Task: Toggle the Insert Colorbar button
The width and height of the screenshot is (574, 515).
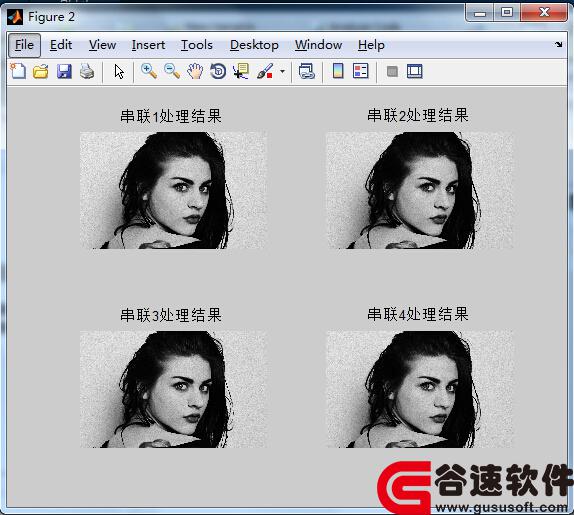Action: pyautogui.click(x=338, y=71)
